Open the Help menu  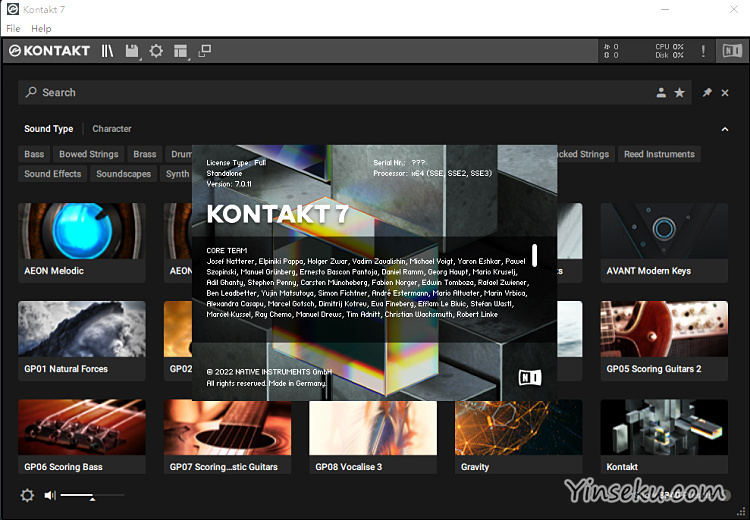pyautogui.click(x=40, y=29)
